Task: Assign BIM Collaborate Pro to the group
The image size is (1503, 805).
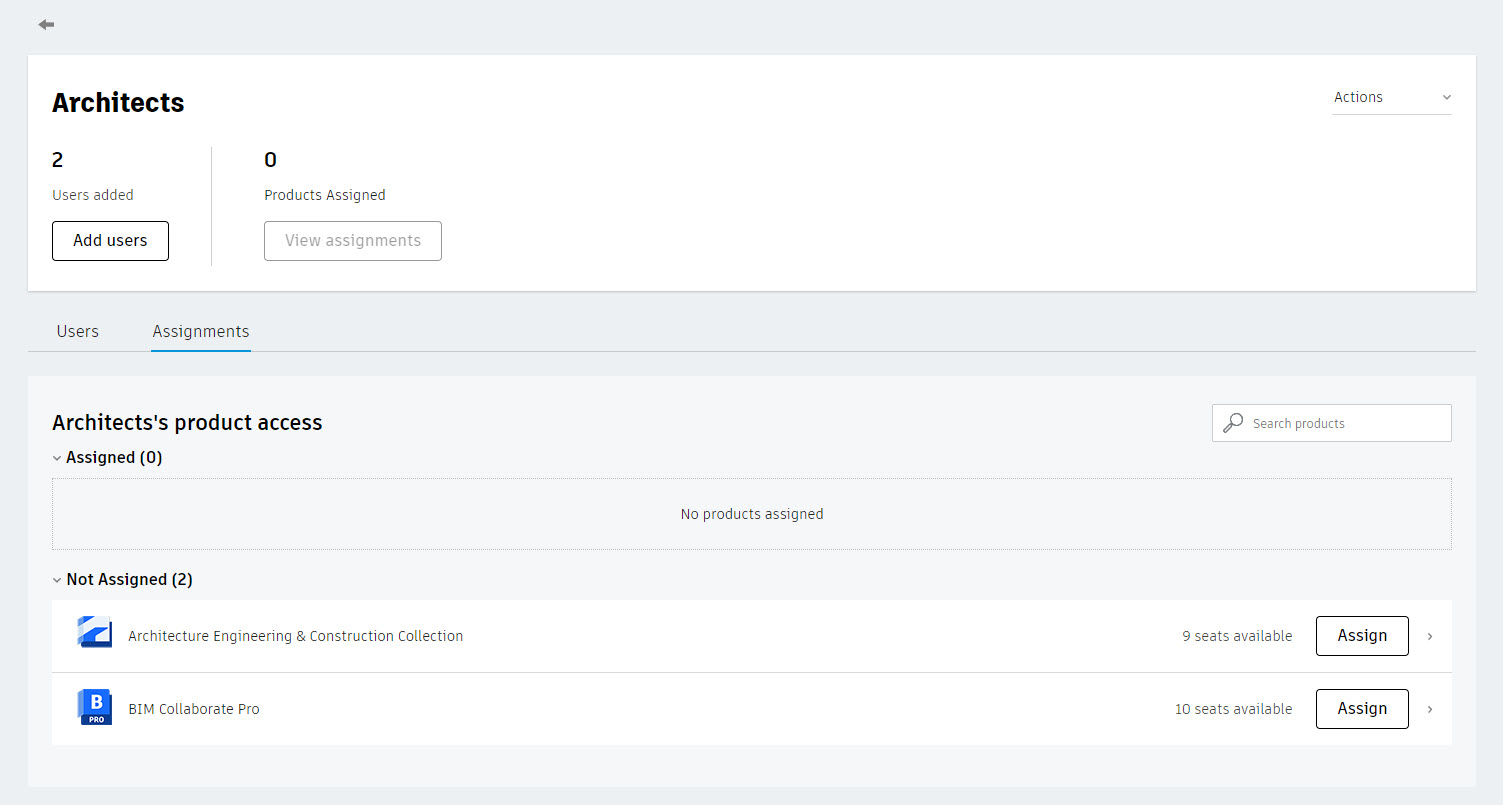Action: tap(1362, 709)
